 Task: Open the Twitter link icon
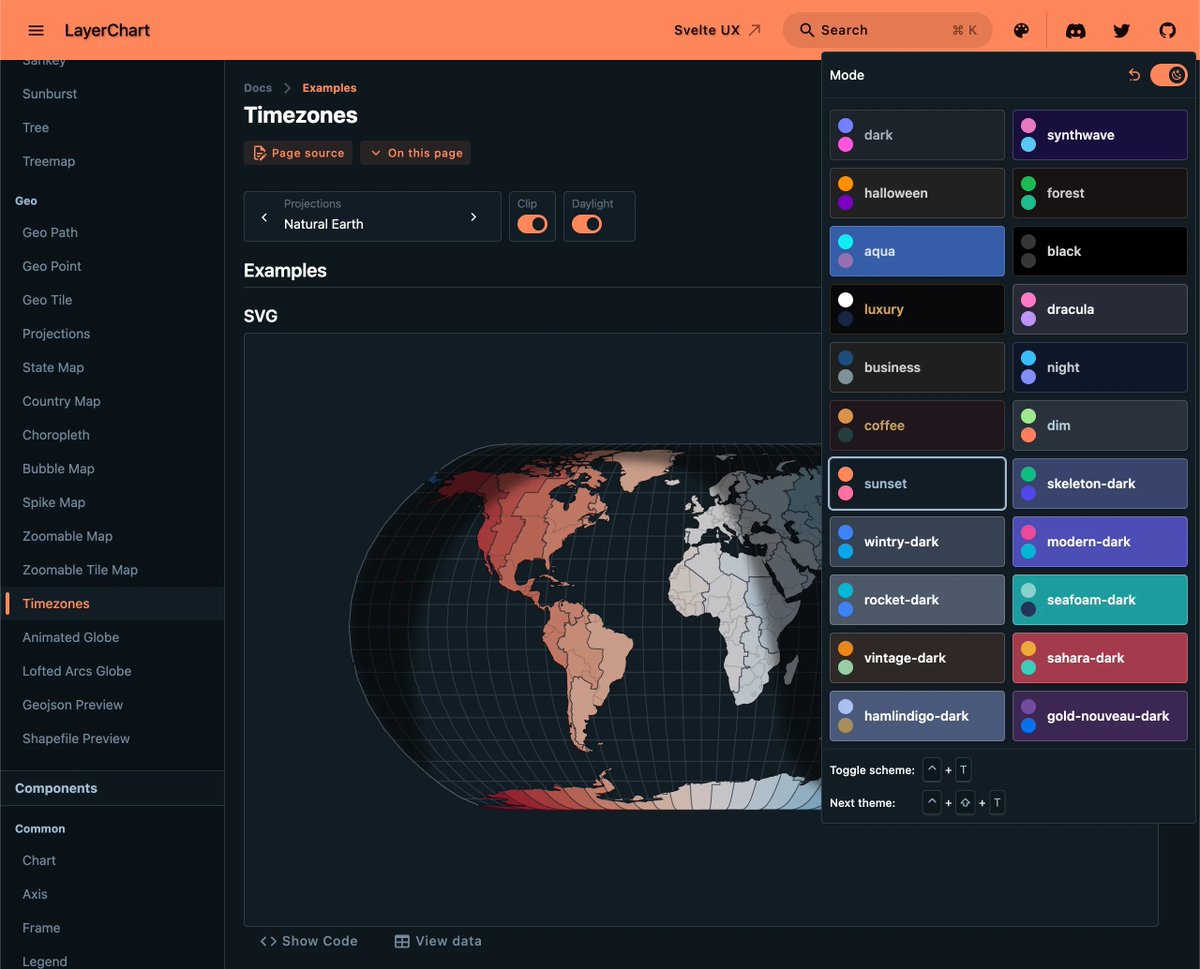1122,30
